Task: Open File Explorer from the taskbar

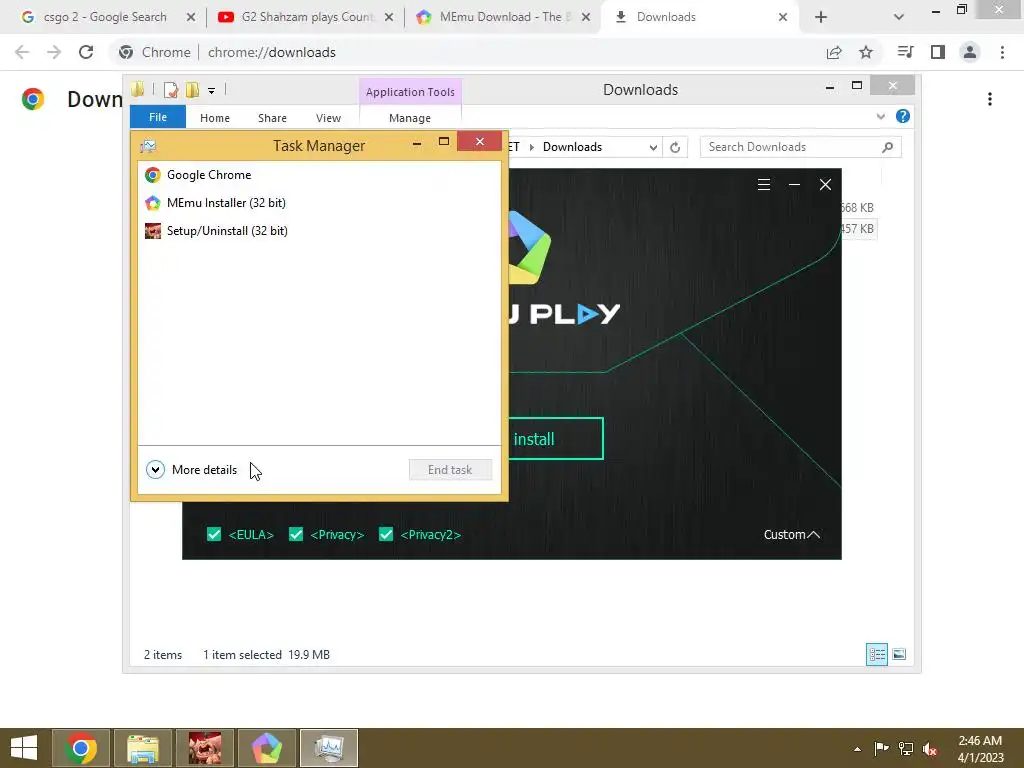Action: [143, 748]
